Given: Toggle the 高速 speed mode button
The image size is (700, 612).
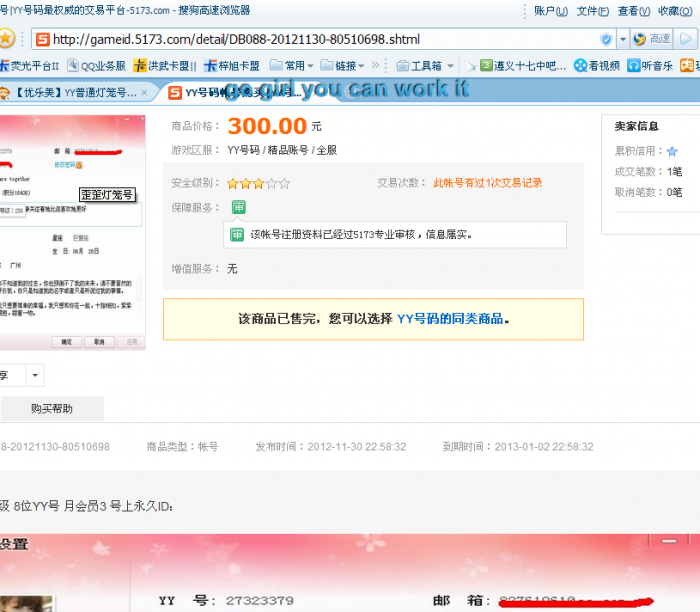Looking at the screenshot, I should 651,39.
